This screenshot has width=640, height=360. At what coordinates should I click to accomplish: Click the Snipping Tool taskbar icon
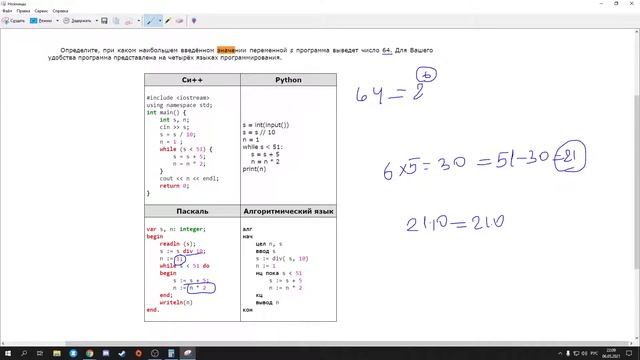click(x=187, y=353)
